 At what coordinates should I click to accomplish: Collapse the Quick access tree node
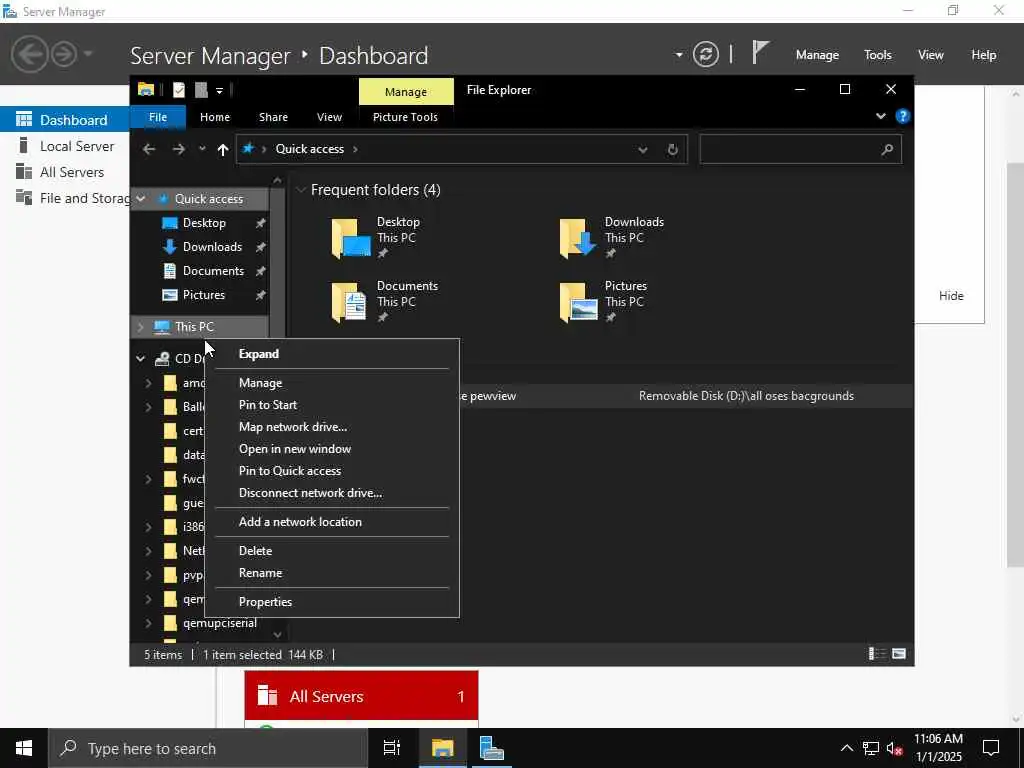[x=140, y=199]
